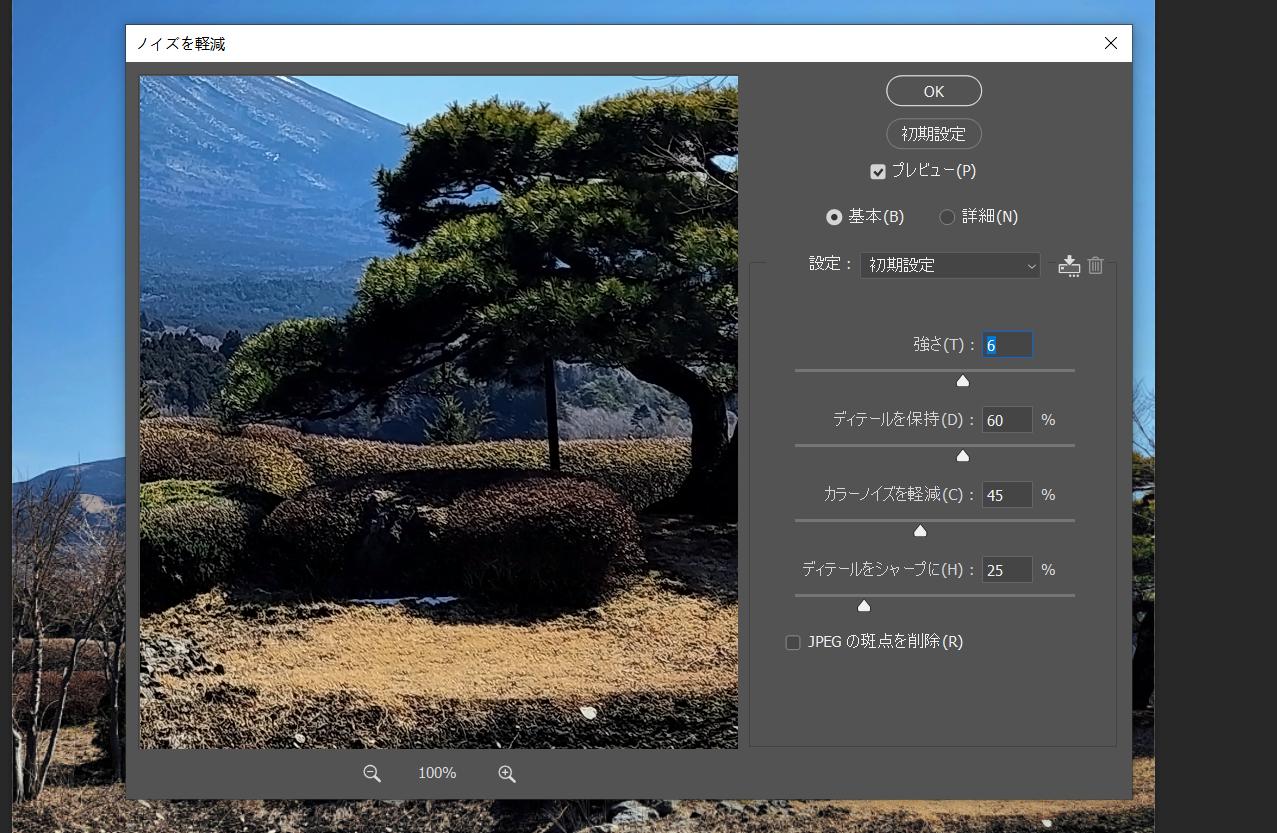Click the ディテールを保持 slider handle
This screenshot has width=1277, height=833.
point(963,456)
